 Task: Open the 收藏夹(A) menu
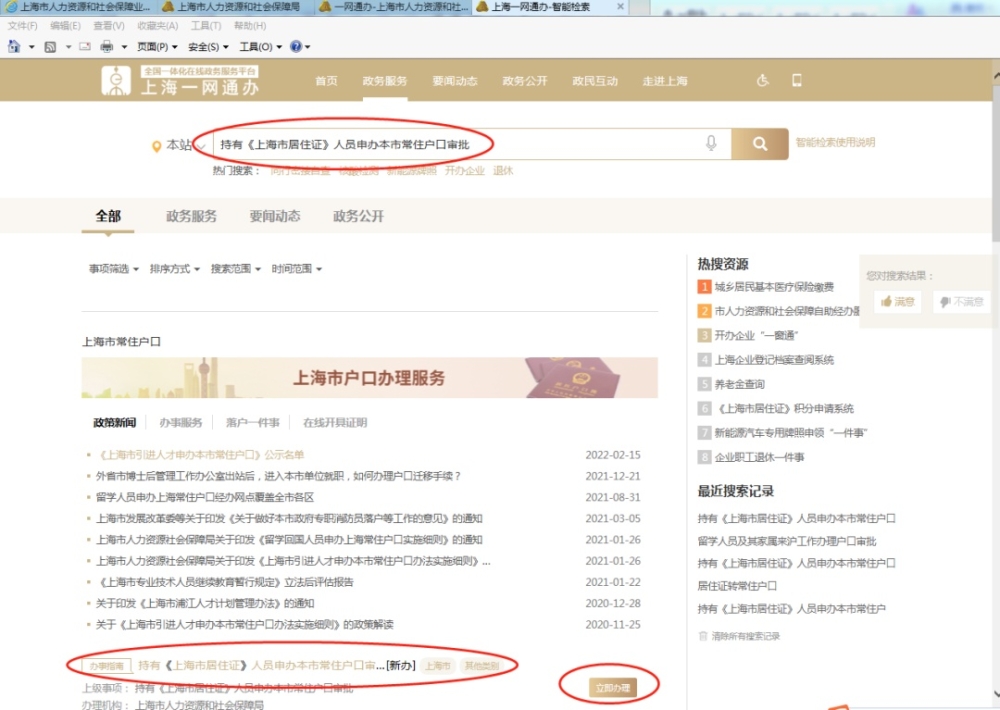158,26
